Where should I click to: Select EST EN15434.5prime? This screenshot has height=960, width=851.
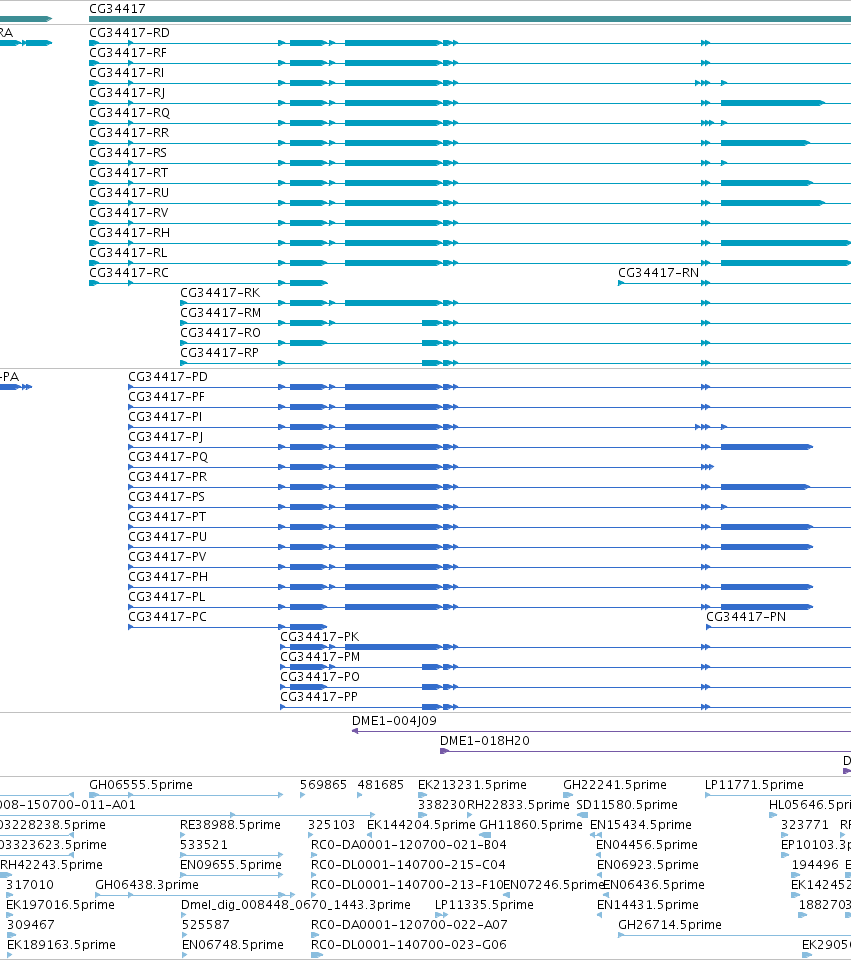pos(640,825)
